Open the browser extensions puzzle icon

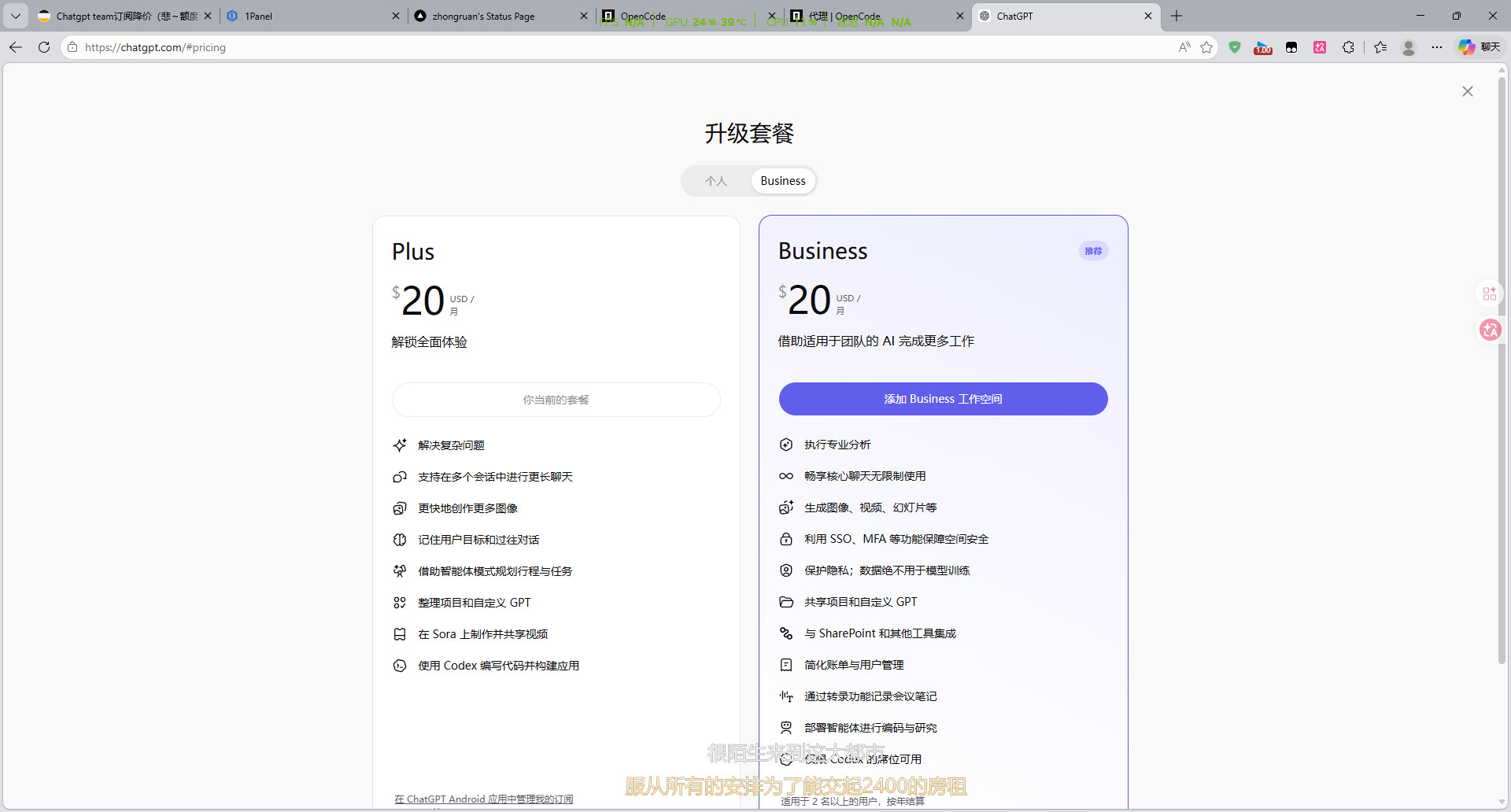1348,47
